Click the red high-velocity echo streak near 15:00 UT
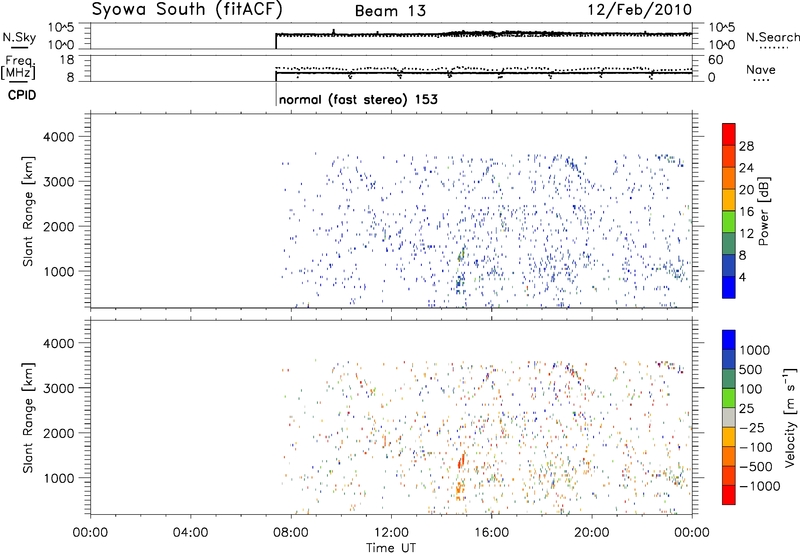This screenshot has width=800, height=554. [461, 460]
